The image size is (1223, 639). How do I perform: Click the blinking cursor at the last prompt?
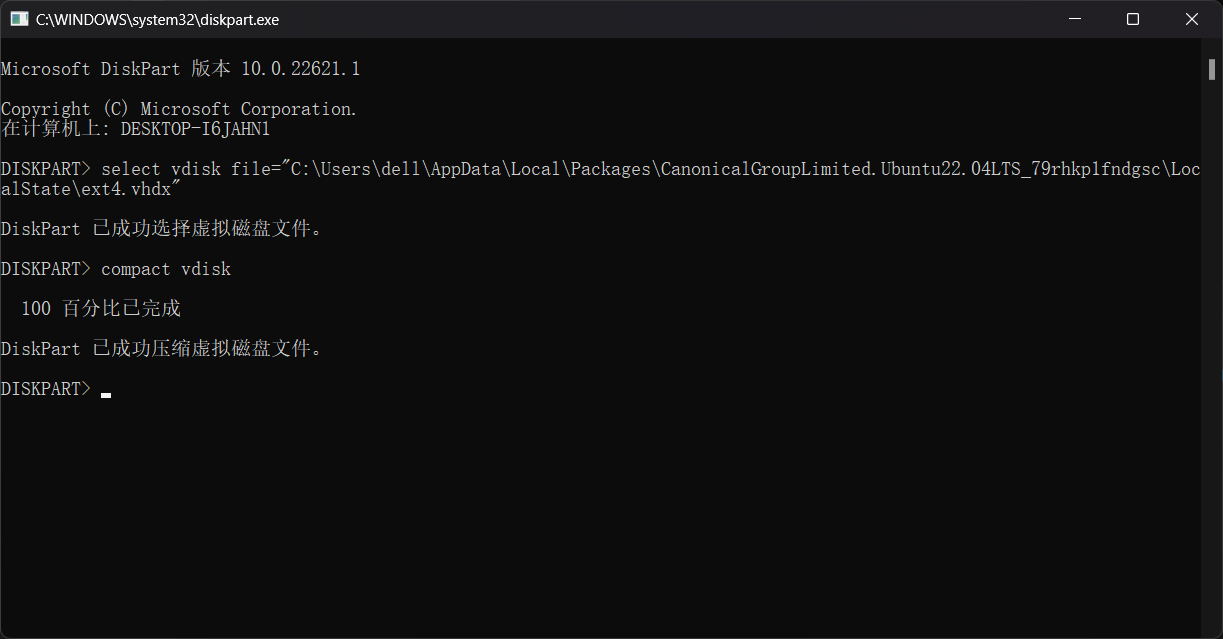pos(106,393)
